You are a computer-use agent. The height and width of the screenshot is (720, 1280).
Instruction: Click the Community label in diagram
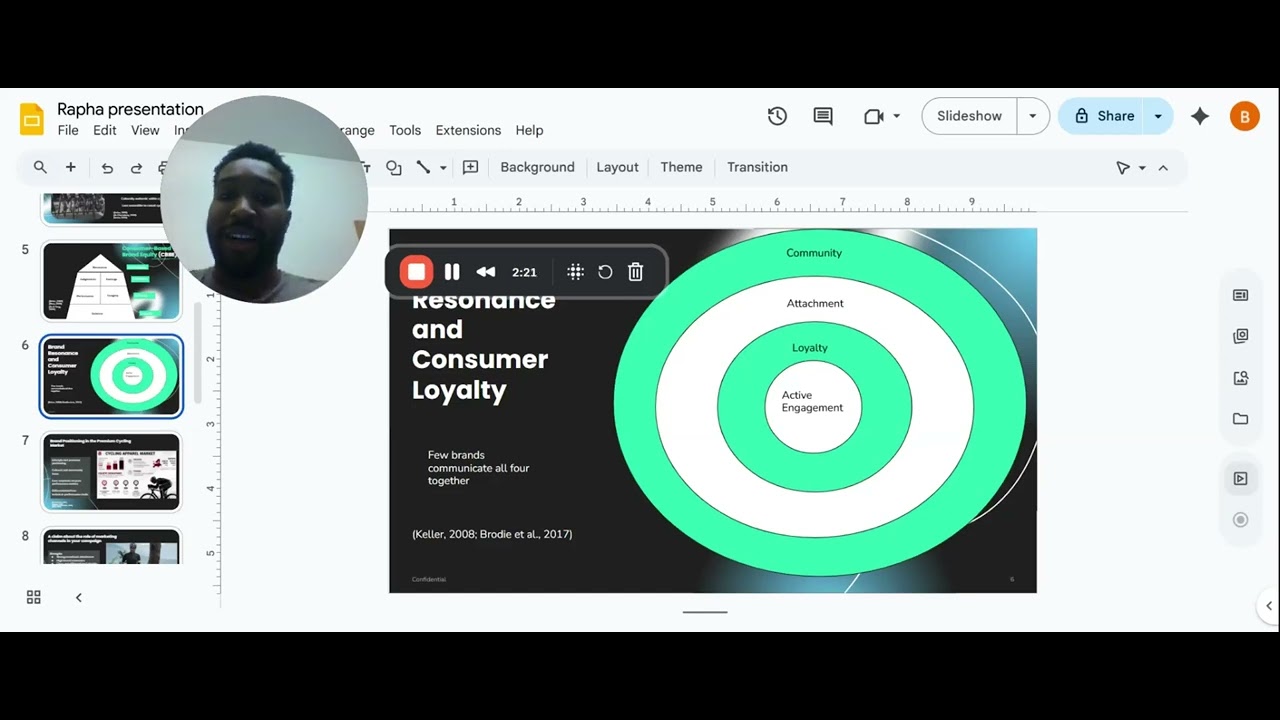pyautogui.click(x=814, y=253)
